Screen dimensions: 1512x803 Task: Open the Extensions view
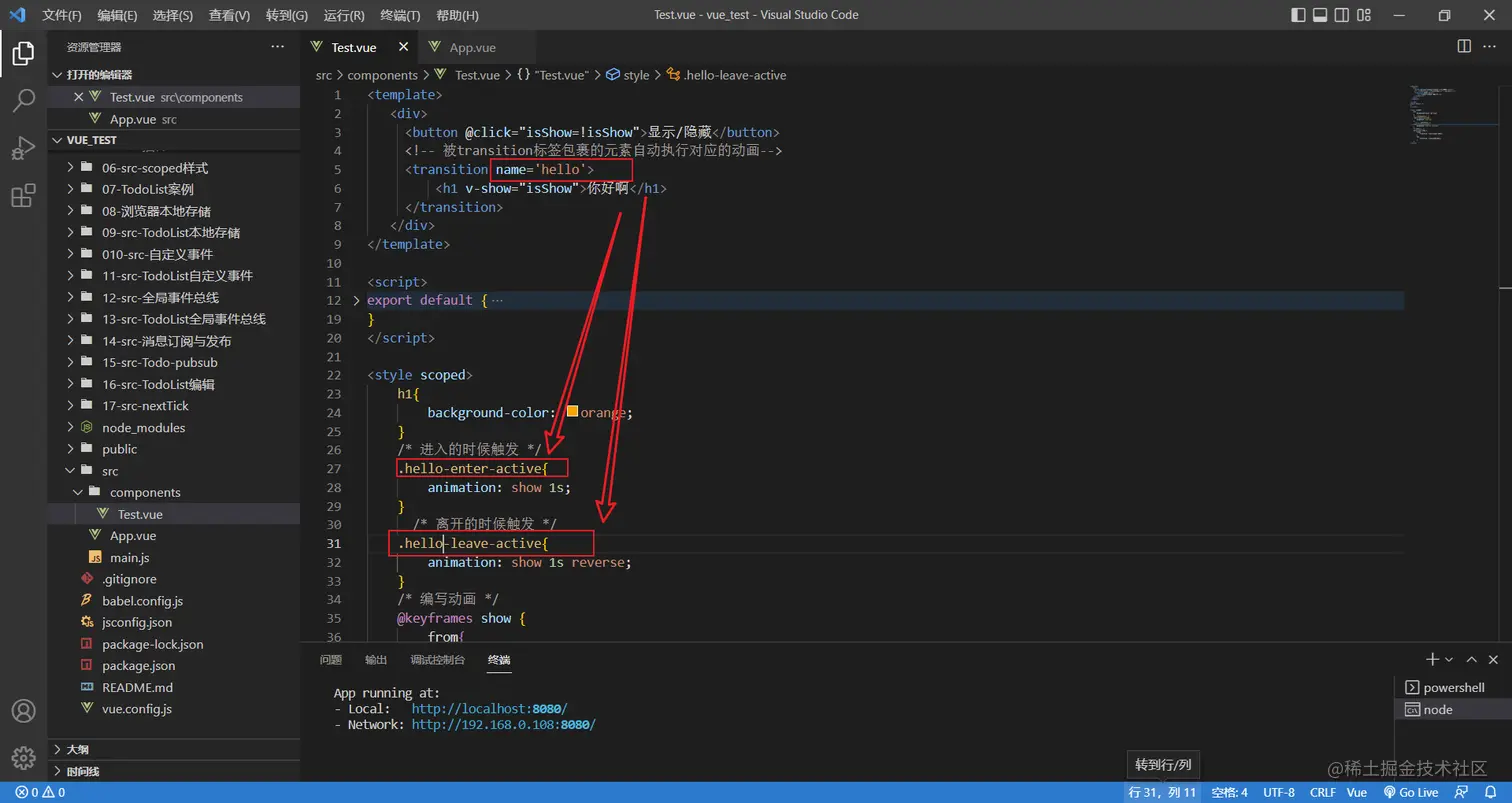(23, 196)
